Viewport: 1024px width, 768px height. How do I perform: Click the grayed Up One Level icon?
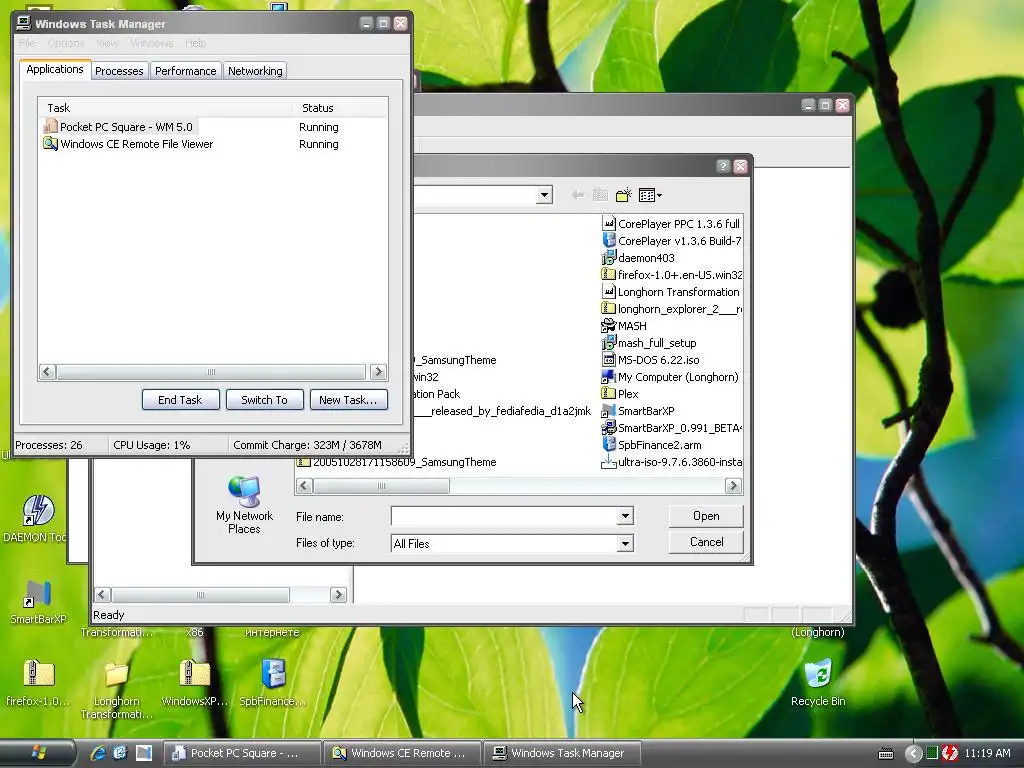click(x=600, y=195)
